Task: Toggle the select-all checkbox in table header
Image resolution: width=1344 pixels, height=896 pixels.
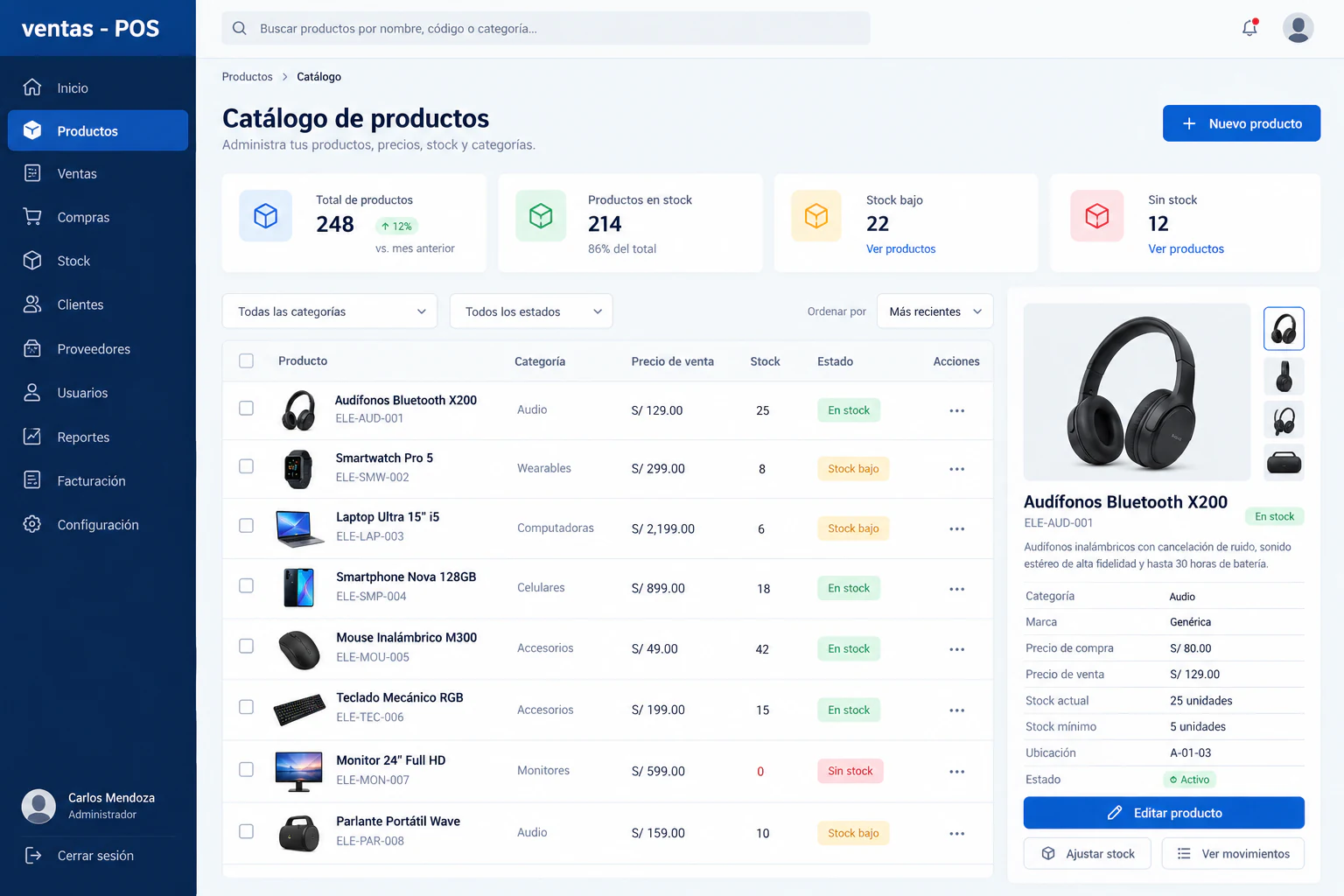Action: 247,360
